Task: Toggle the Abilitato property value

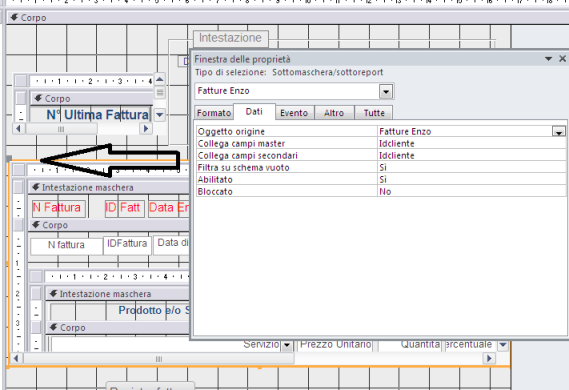Action: point(471,179)
